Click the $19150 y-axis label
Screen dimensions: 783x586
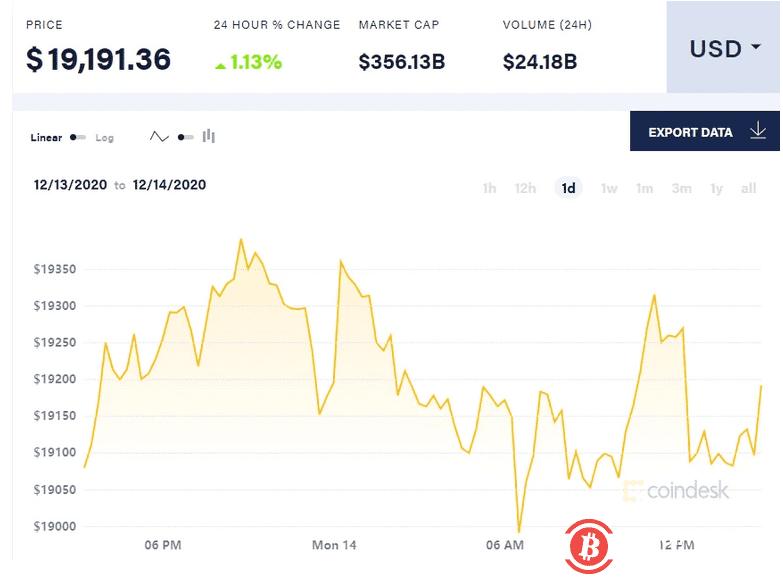(55, 416)
